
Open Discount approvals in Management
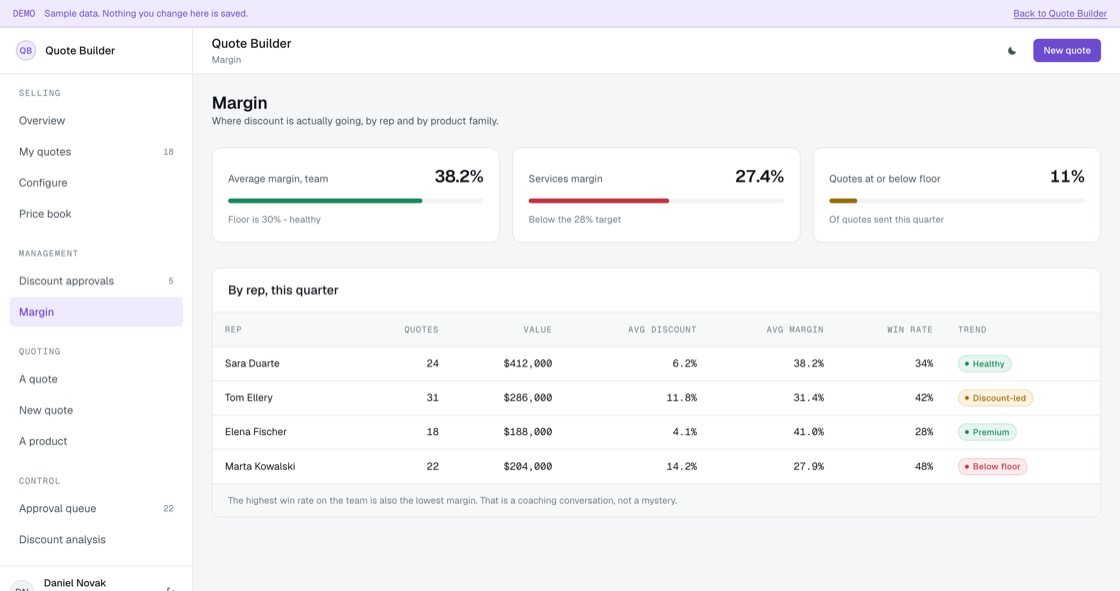96,281
